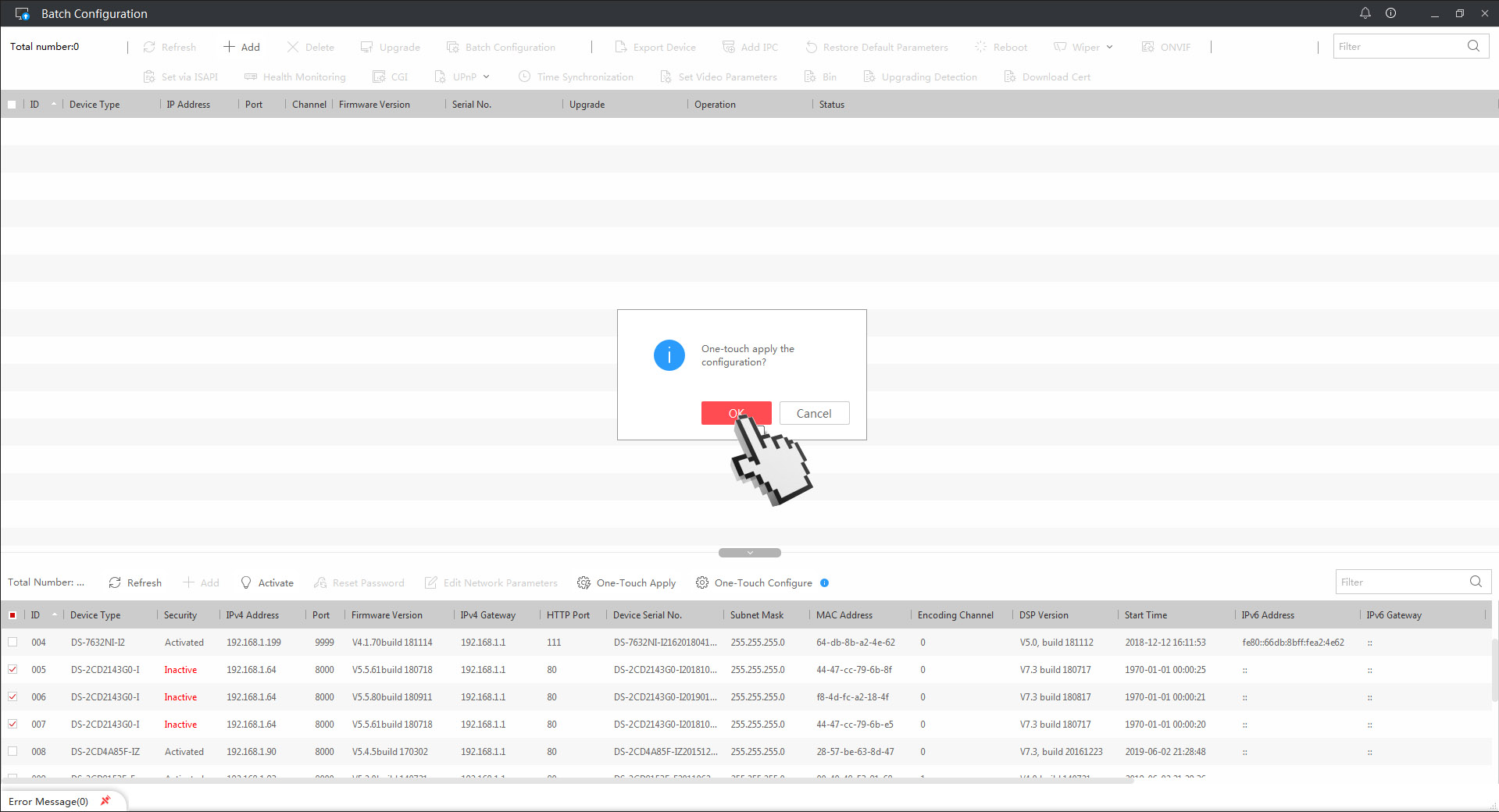Uncheck the box for device 006

[x=12, y=696]
